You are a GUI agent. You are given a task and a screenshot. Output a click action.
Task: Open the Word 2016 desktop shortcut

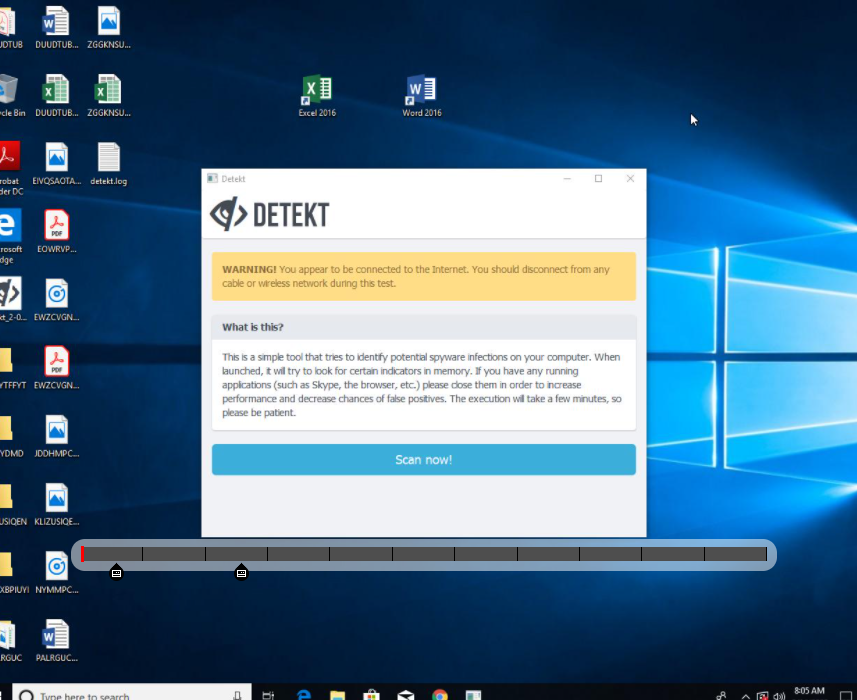[x=421, y=92]
